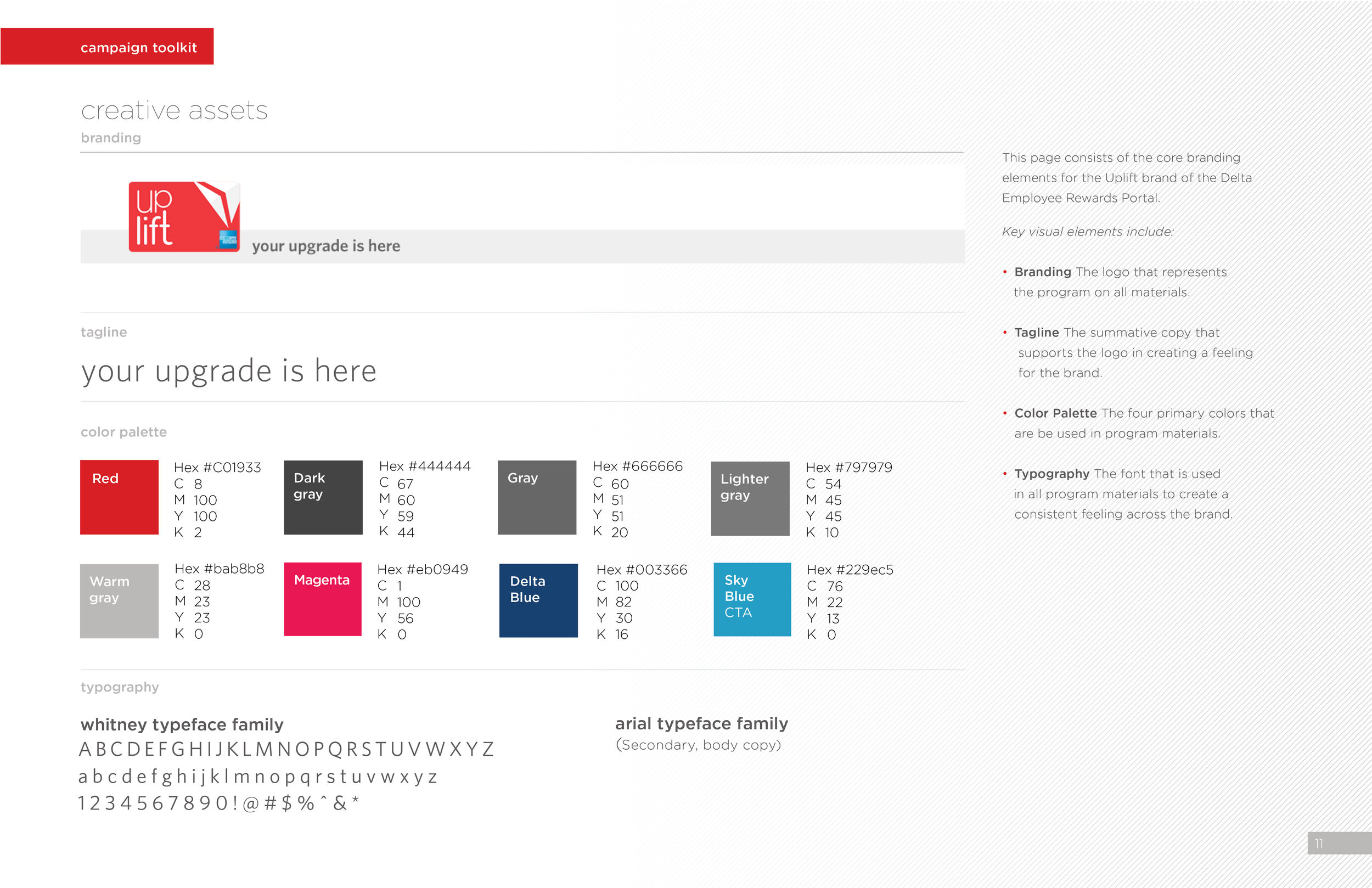This screenshot has height=888, width=1372.
Task: Click the branding section label
Action: (x=110, y=138)
